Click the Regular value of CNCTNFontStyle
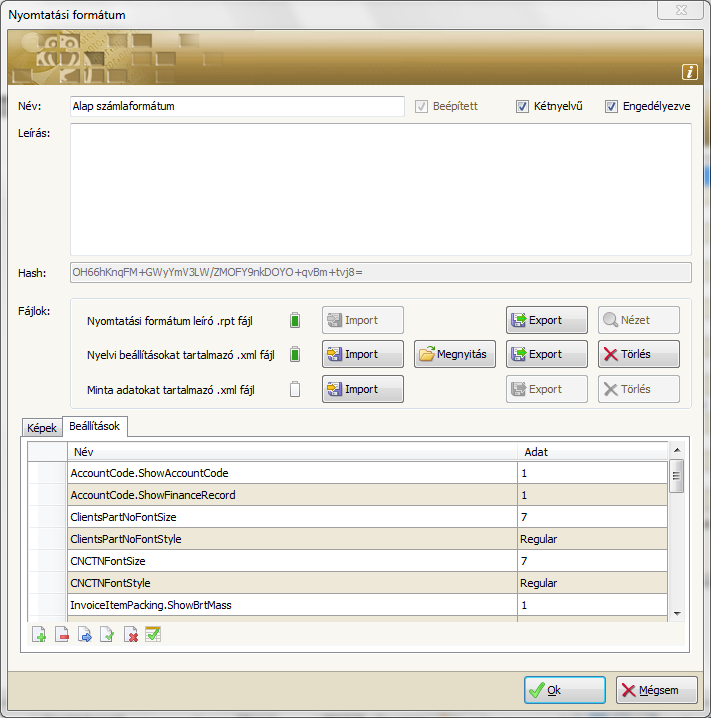Viewport: 711px width, 718px height. (592, 583)
